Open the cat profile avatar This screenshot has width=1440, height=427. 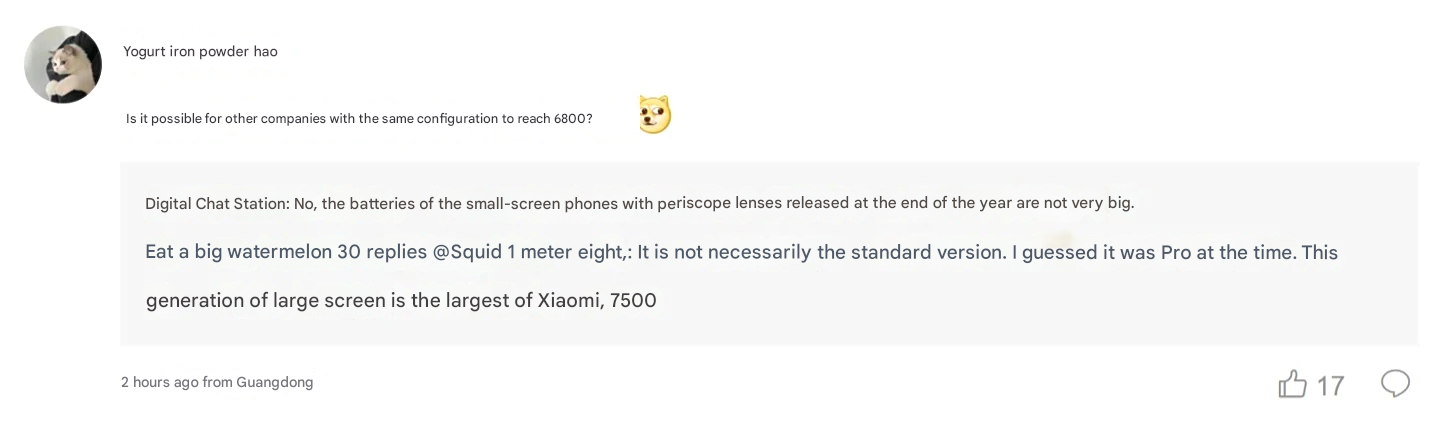tap(63, 65)
